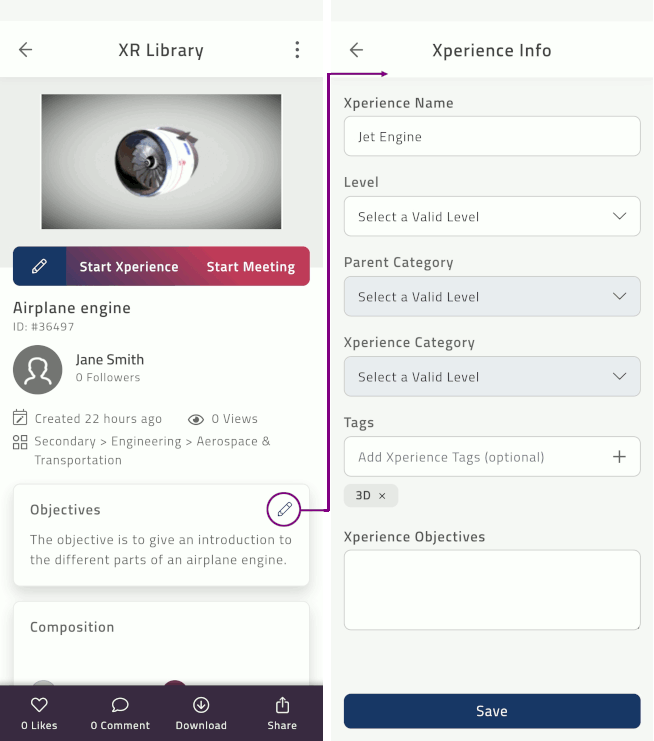Expand the Level dropdown
This screenshot has width=654, height=741.
pyautogui.click(x=492, y=216)
